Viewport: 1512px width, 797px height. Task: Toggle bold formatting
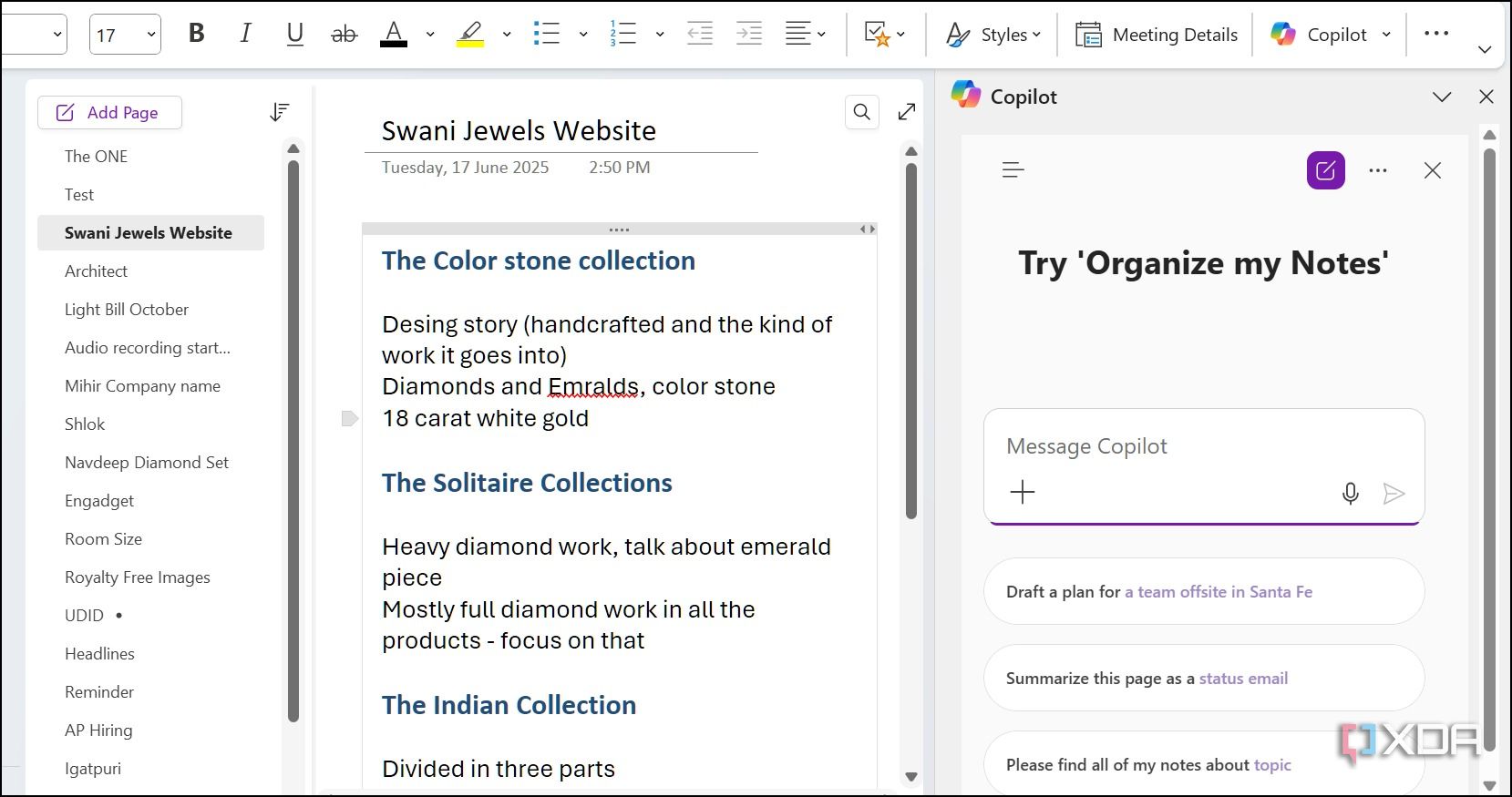point(196,34)
